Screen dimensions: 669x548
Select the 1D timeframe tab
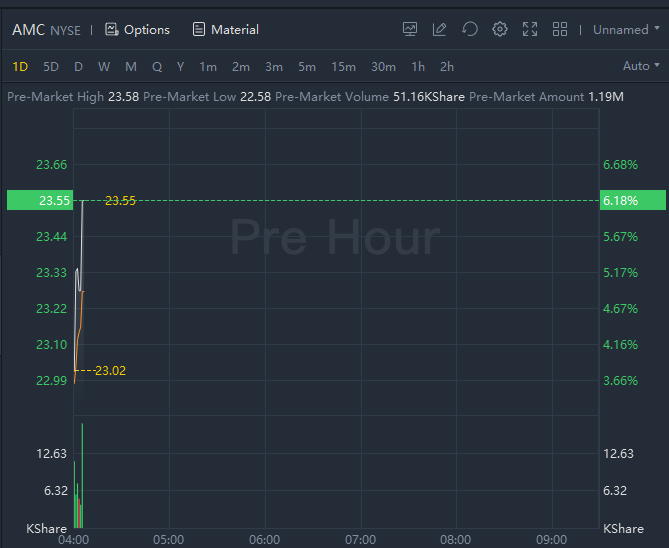point(20,67)
